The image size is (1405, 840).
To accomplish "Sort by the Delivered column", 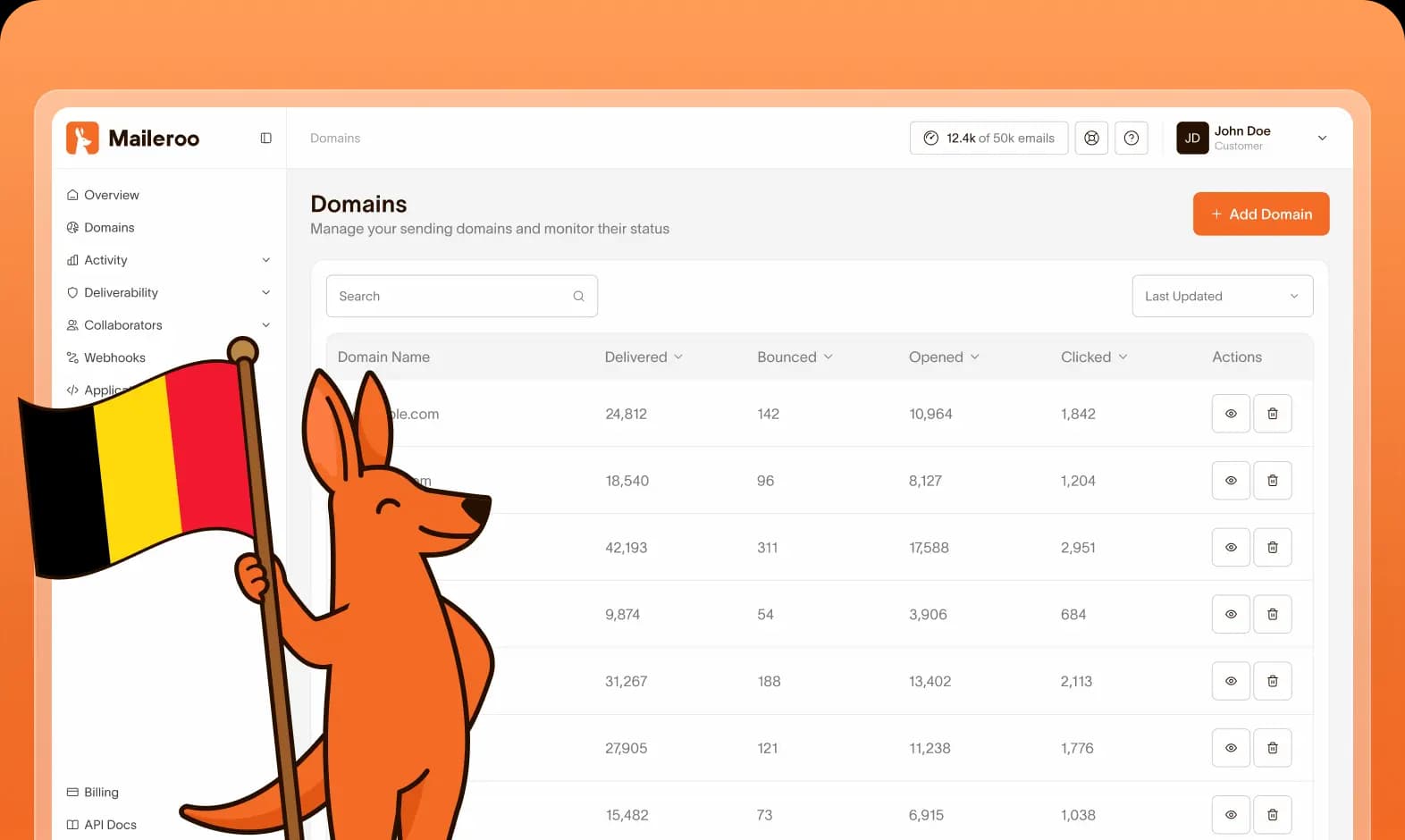I will (644, 357).
